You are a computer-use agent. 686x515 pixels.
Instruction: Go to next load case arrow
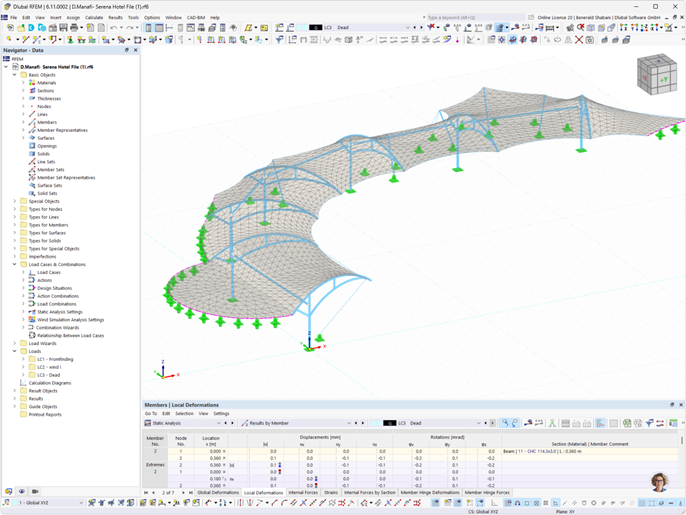click(422, 28)
